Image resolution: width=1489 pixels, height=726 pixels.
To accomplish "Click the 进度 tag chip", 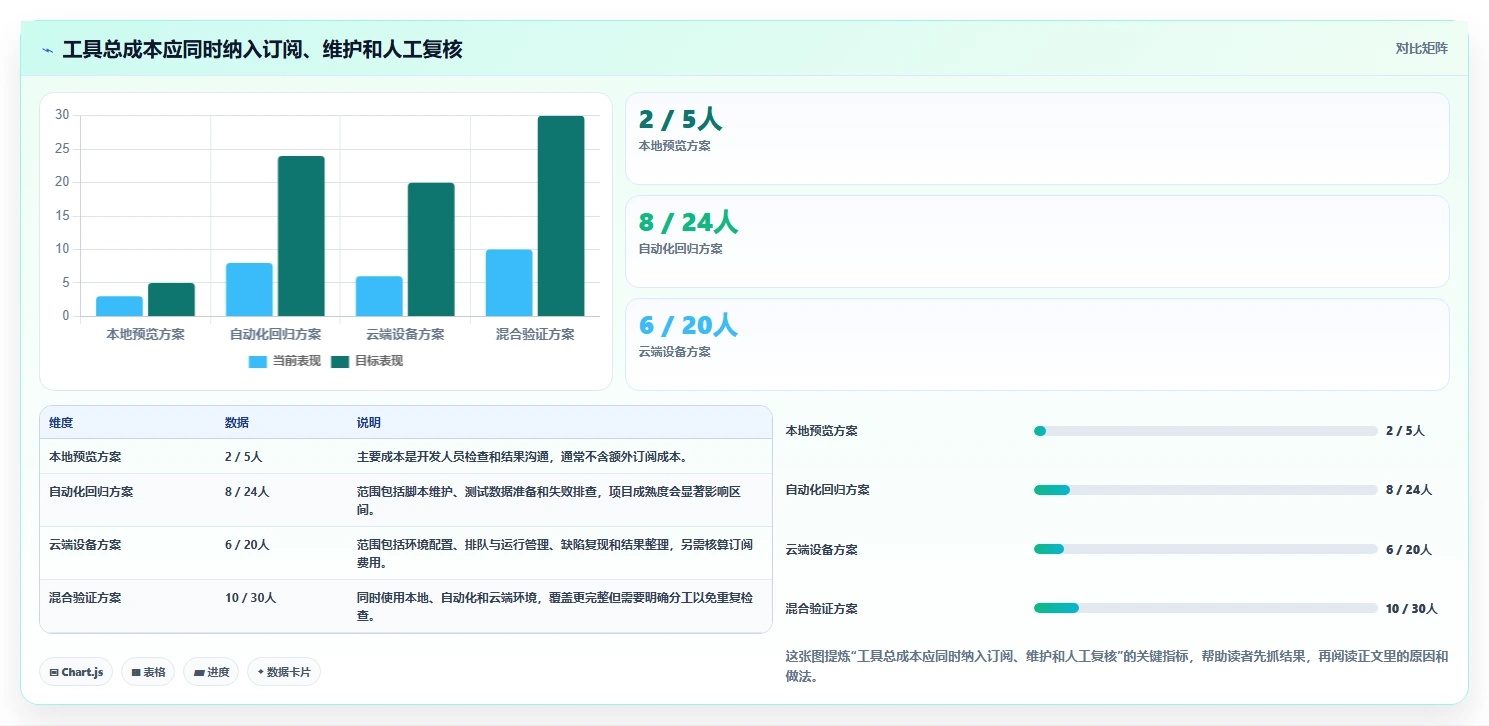I will (211, 672).
